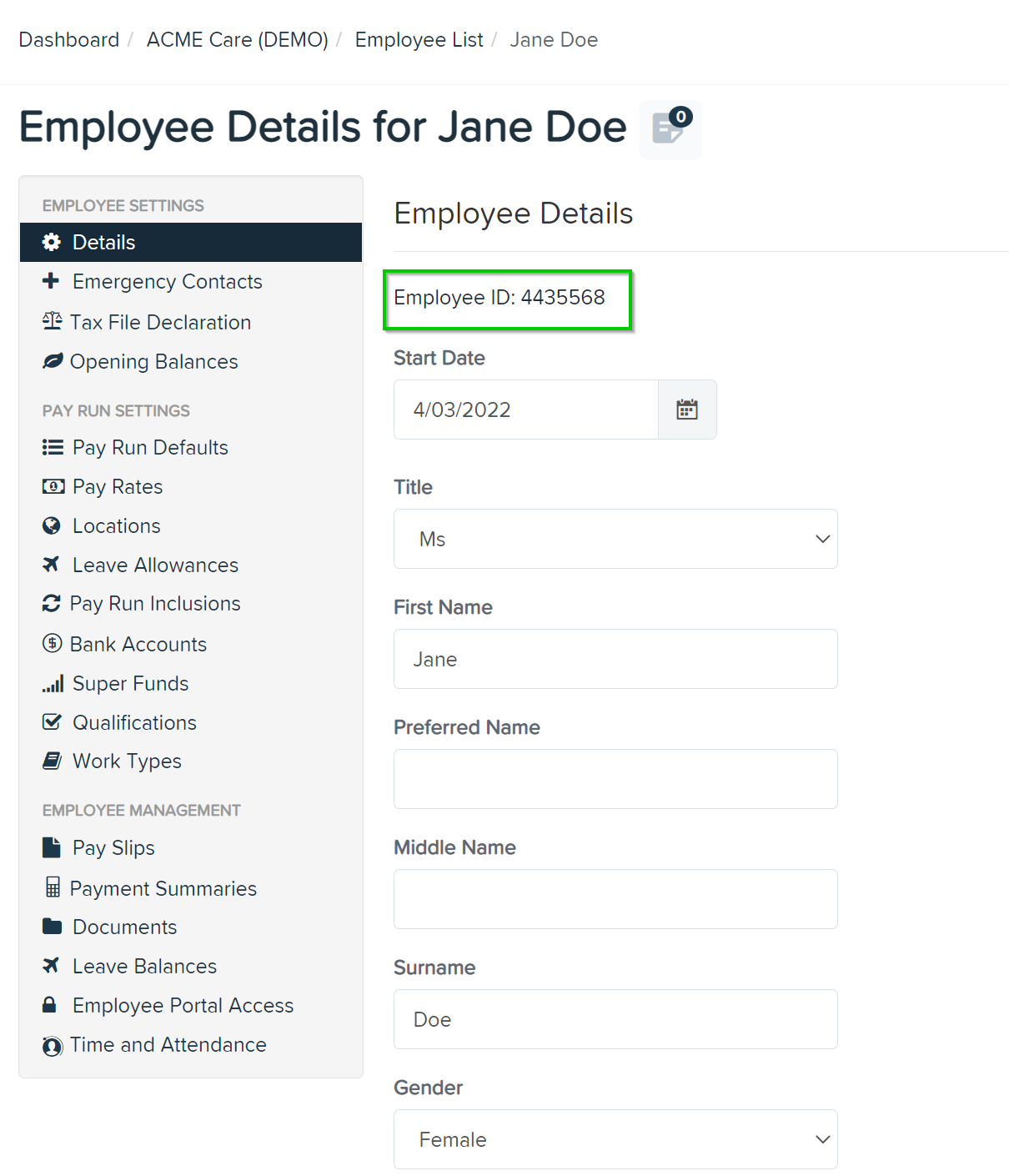Click the gear icon beside Details
The image size is (1009, 1176).
click(x=52, y=242)
